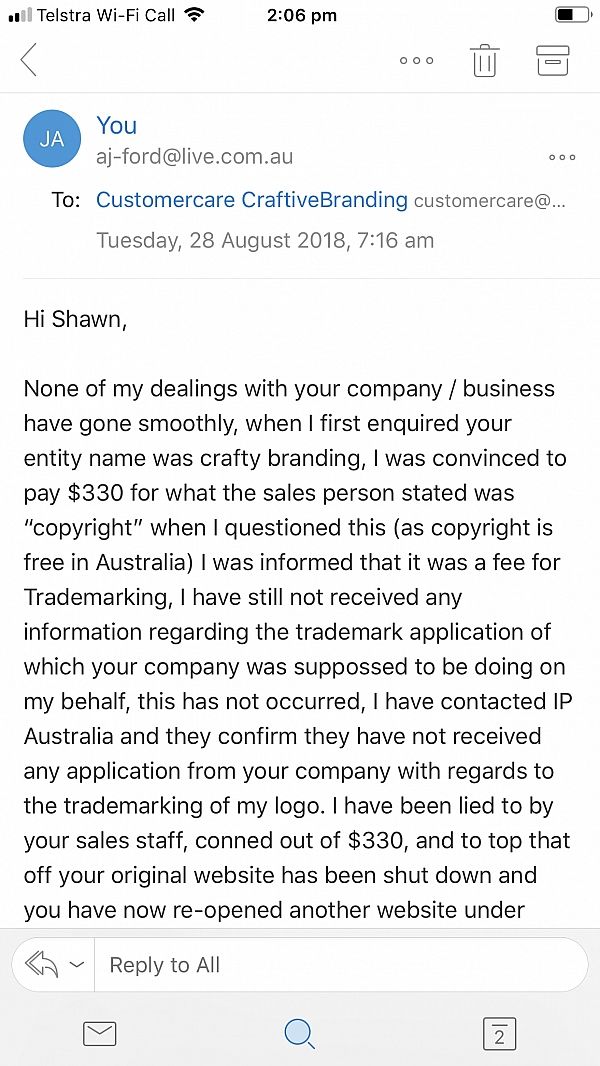Viewport: 600px width, 1066px height.
Task: Tap the Wi-Fi status icon
Action: click(x=194, y=15)
